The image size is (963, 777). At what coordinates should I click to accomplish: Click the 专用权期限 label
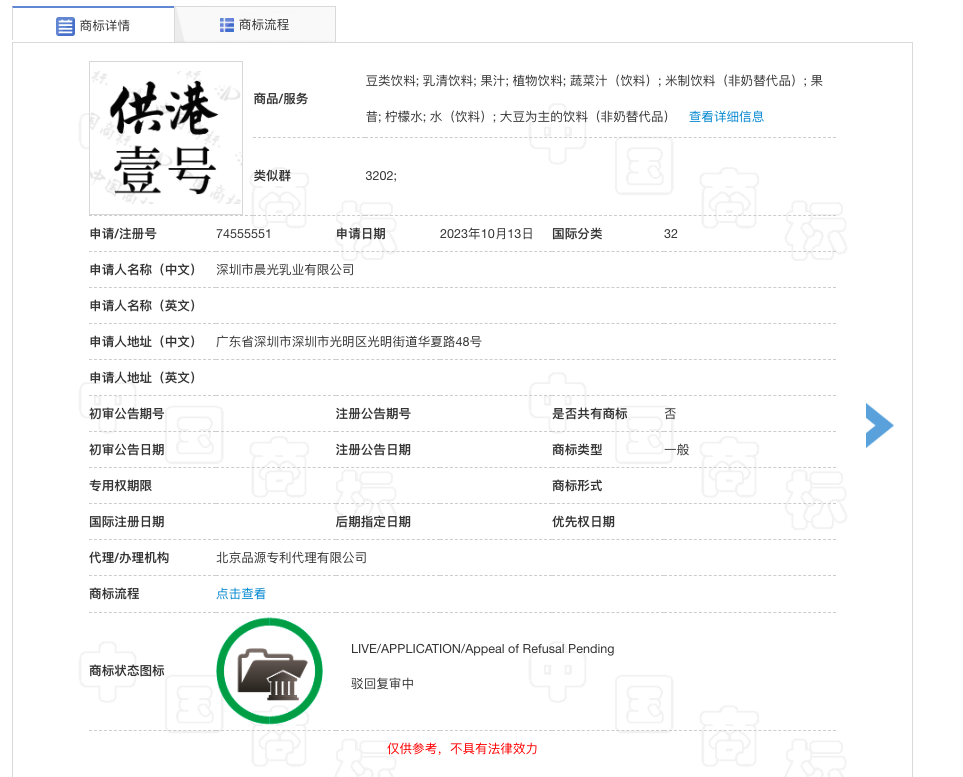tap(120, 486)
